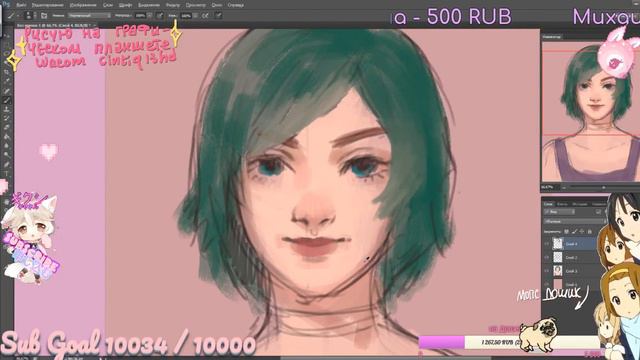Open the Окно menu

click(217, 5)
